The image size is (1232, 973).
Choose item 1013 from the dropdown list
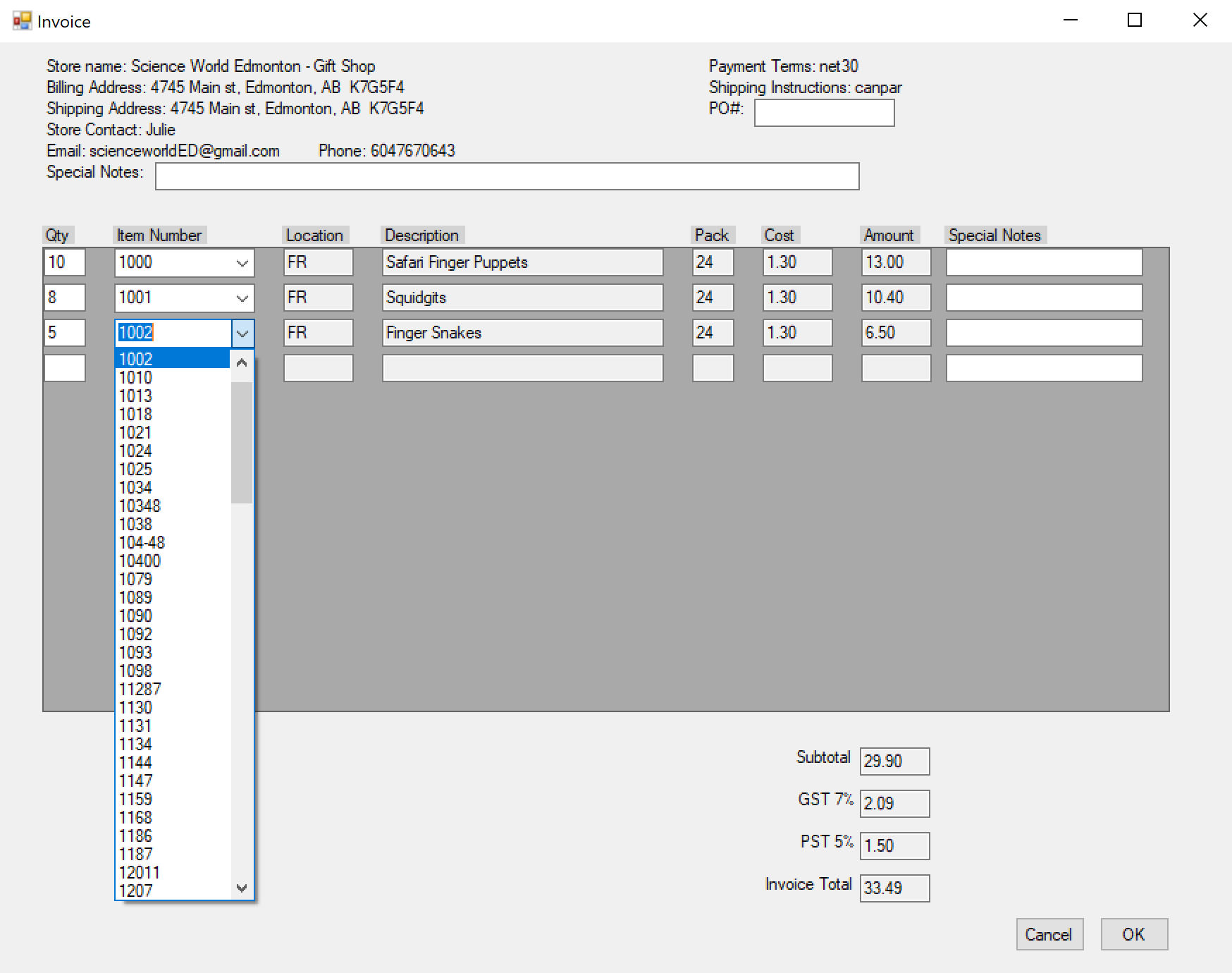point(173,396)
